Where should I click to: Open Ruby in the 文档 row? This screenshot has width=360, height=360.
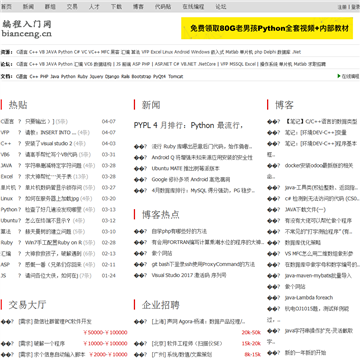pos(82,76)
